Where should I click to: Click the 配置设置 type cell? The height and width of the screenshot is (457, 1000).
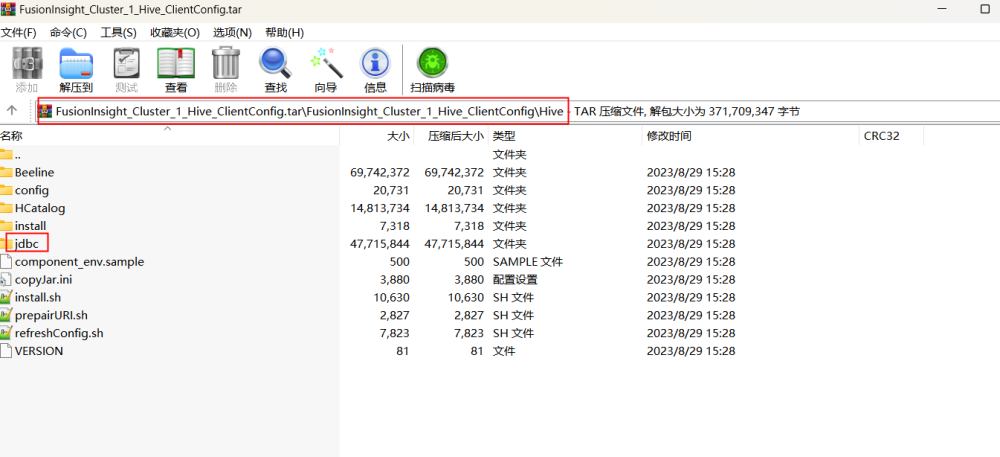515,279
